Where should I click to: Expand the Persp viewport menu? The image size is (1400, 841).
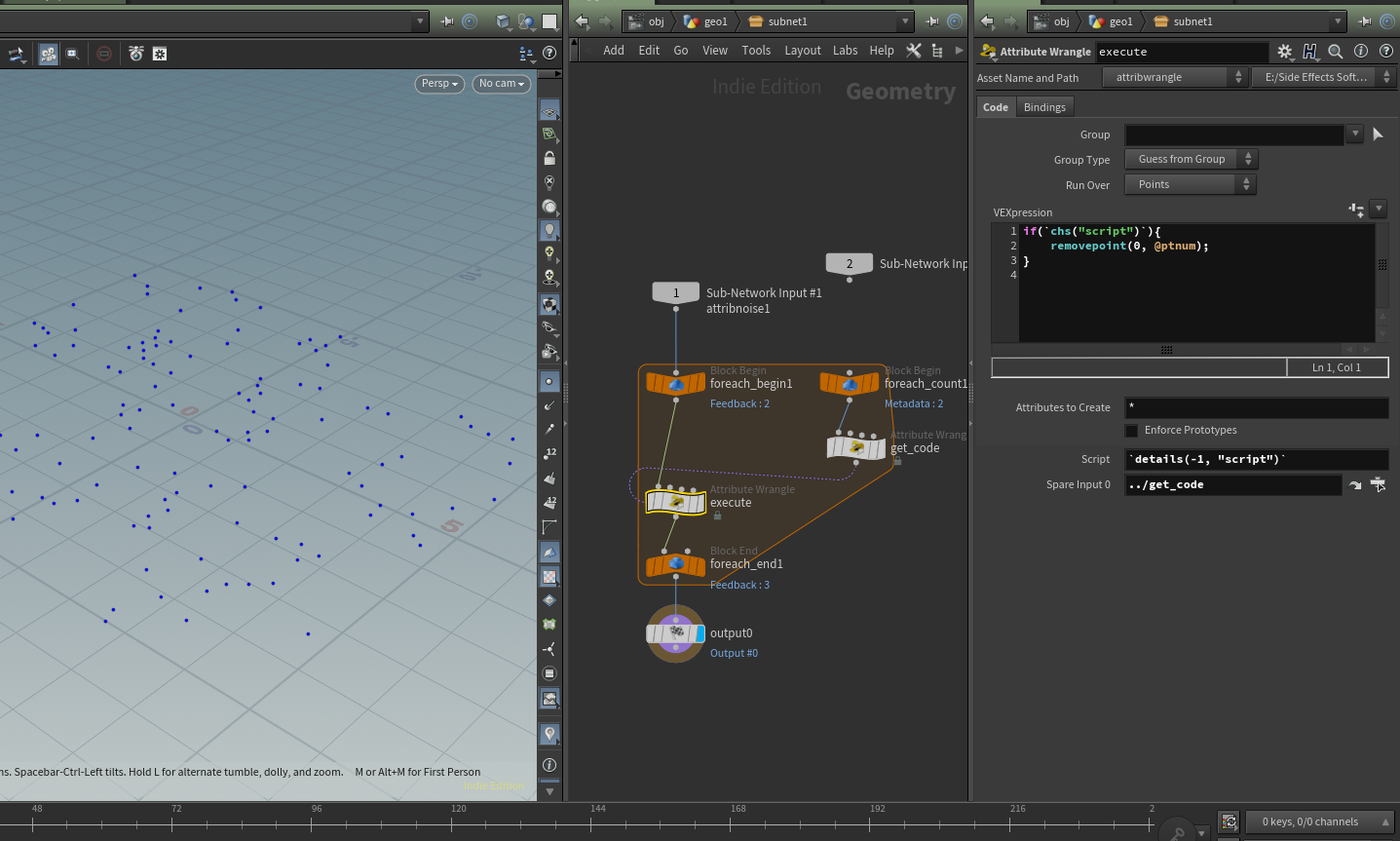pyautogui.click(x=439, y=84)
